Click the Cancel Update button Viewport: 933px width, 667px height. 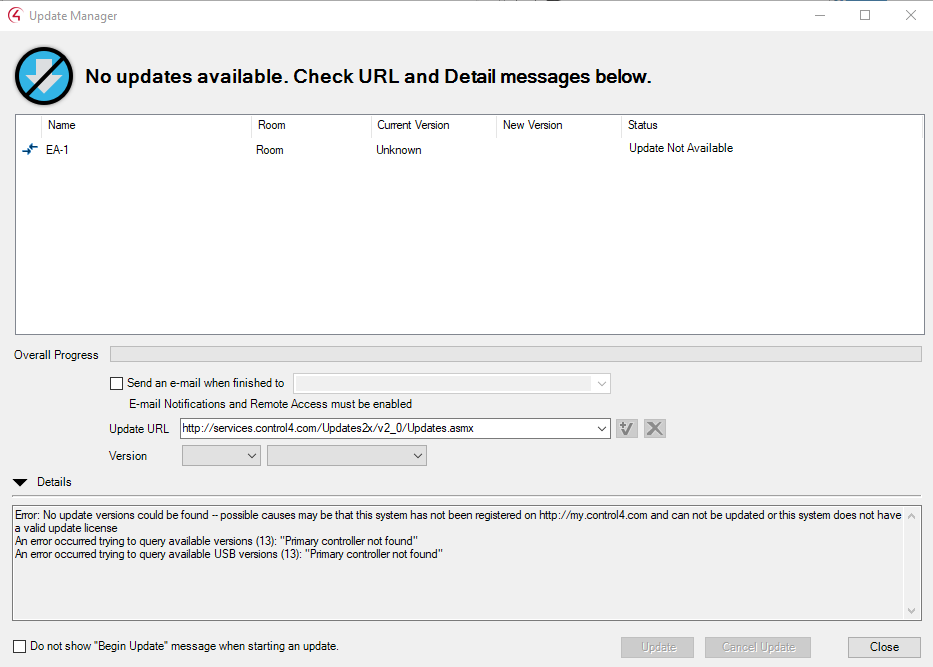758,647
